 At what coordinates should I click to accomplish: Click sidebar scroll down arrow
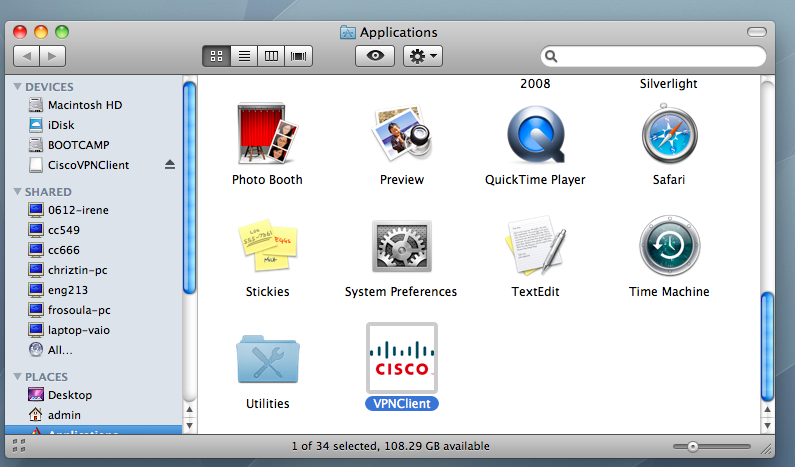[x=189, y=425]
